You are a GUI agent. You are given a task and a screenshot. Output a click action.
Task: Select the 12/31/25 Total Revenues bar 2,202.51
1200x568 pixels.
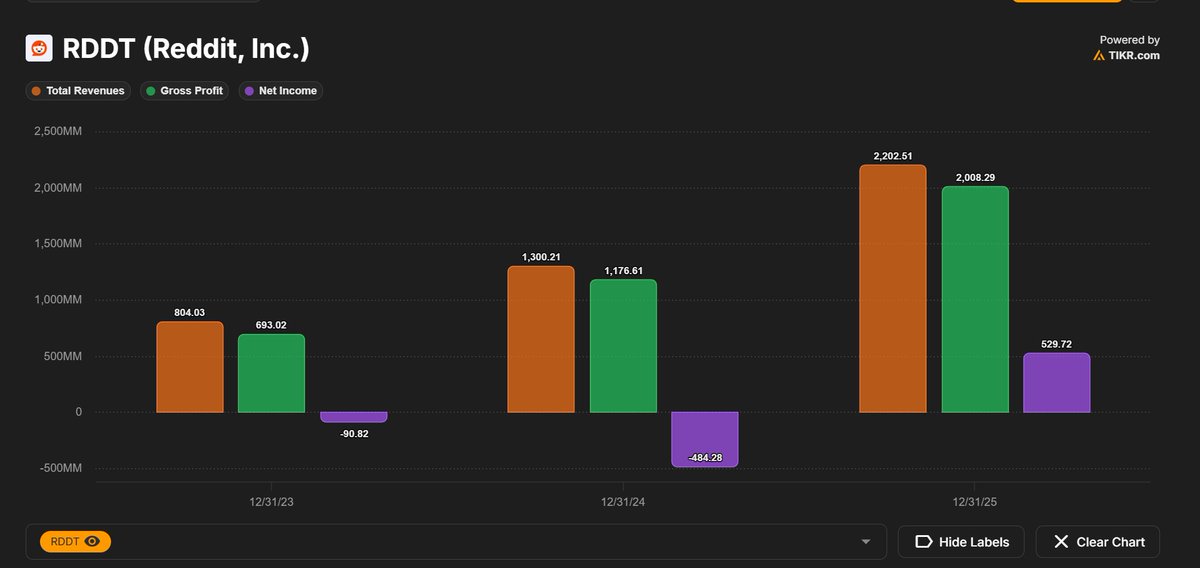(893, 288)
